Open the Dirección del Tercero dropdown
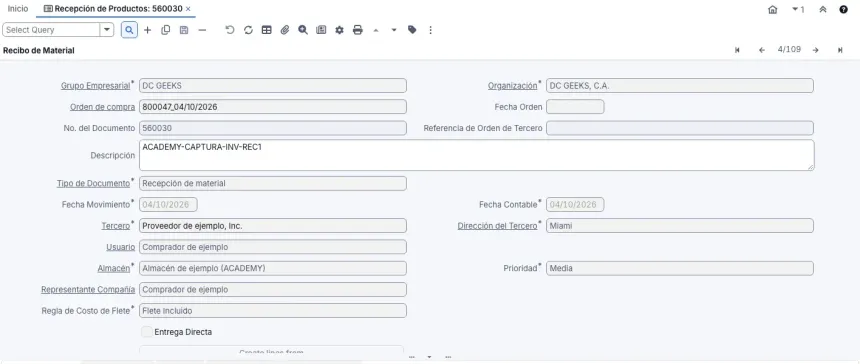The height and width of the screenshot is (364, 860). coord(680,225)
